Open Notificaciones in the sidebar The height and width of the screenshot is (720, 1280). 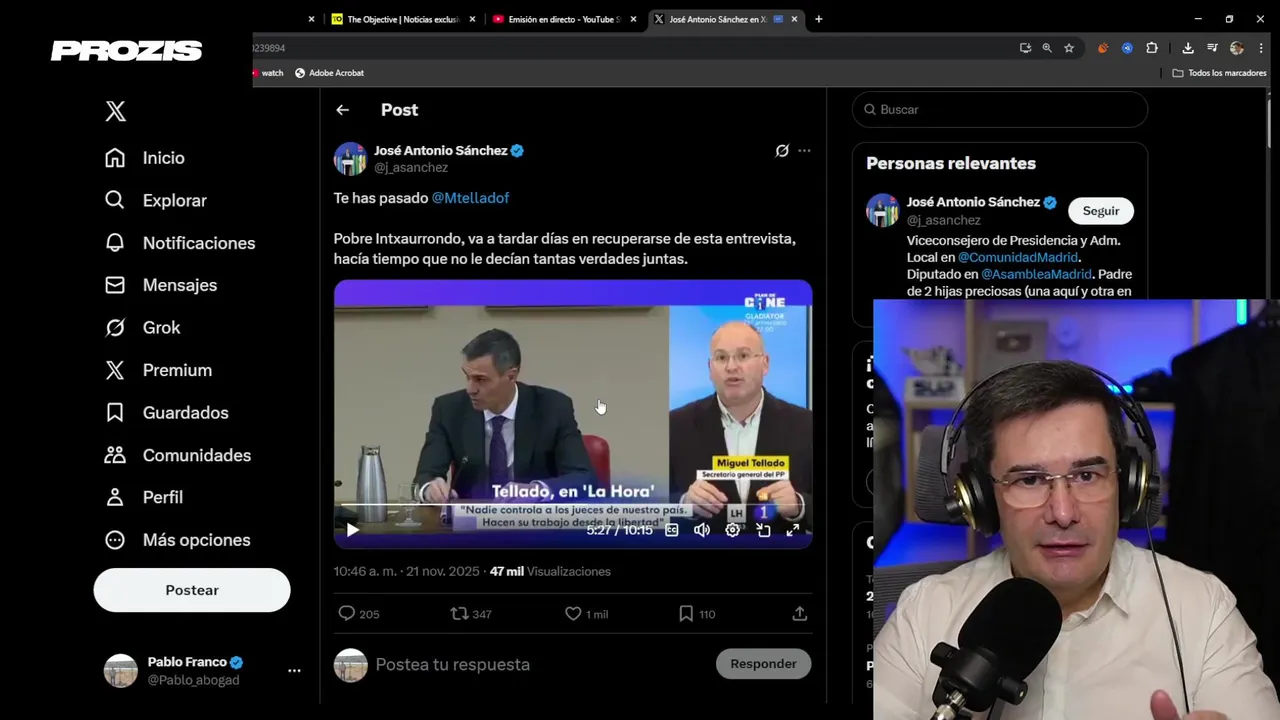click(x=180, y=243)
